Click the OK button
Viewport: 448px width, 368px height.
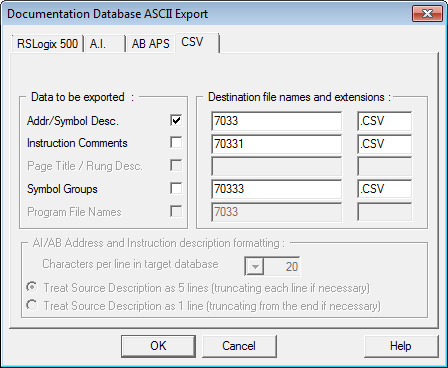[158, 346]
